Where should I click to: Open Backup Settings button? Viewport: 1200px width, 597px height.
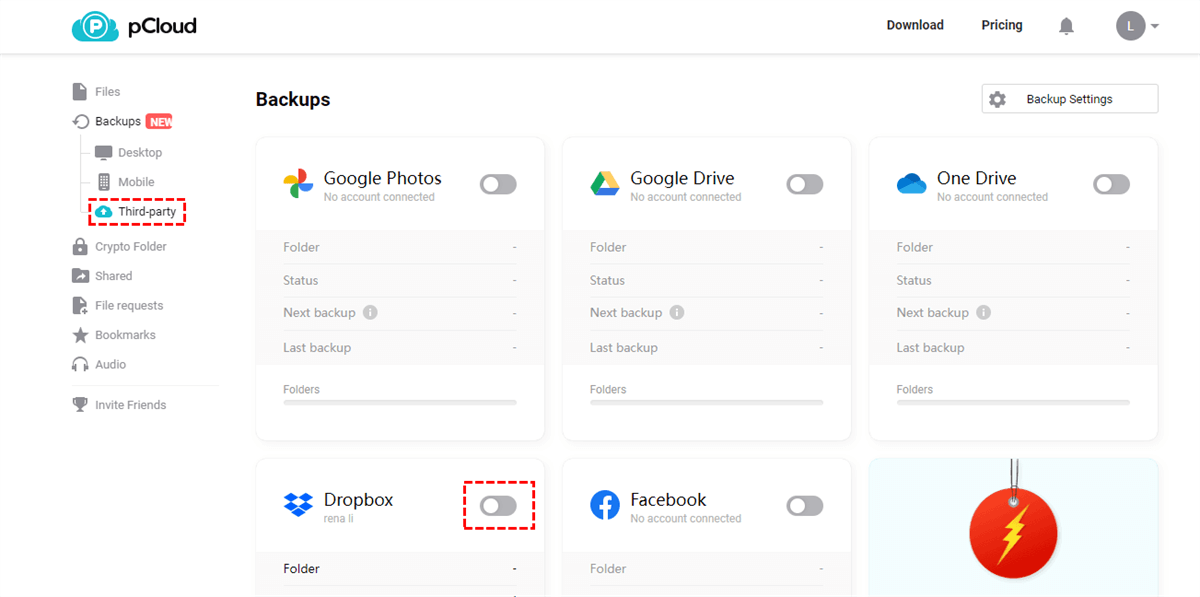click(x=1069, y=99)
